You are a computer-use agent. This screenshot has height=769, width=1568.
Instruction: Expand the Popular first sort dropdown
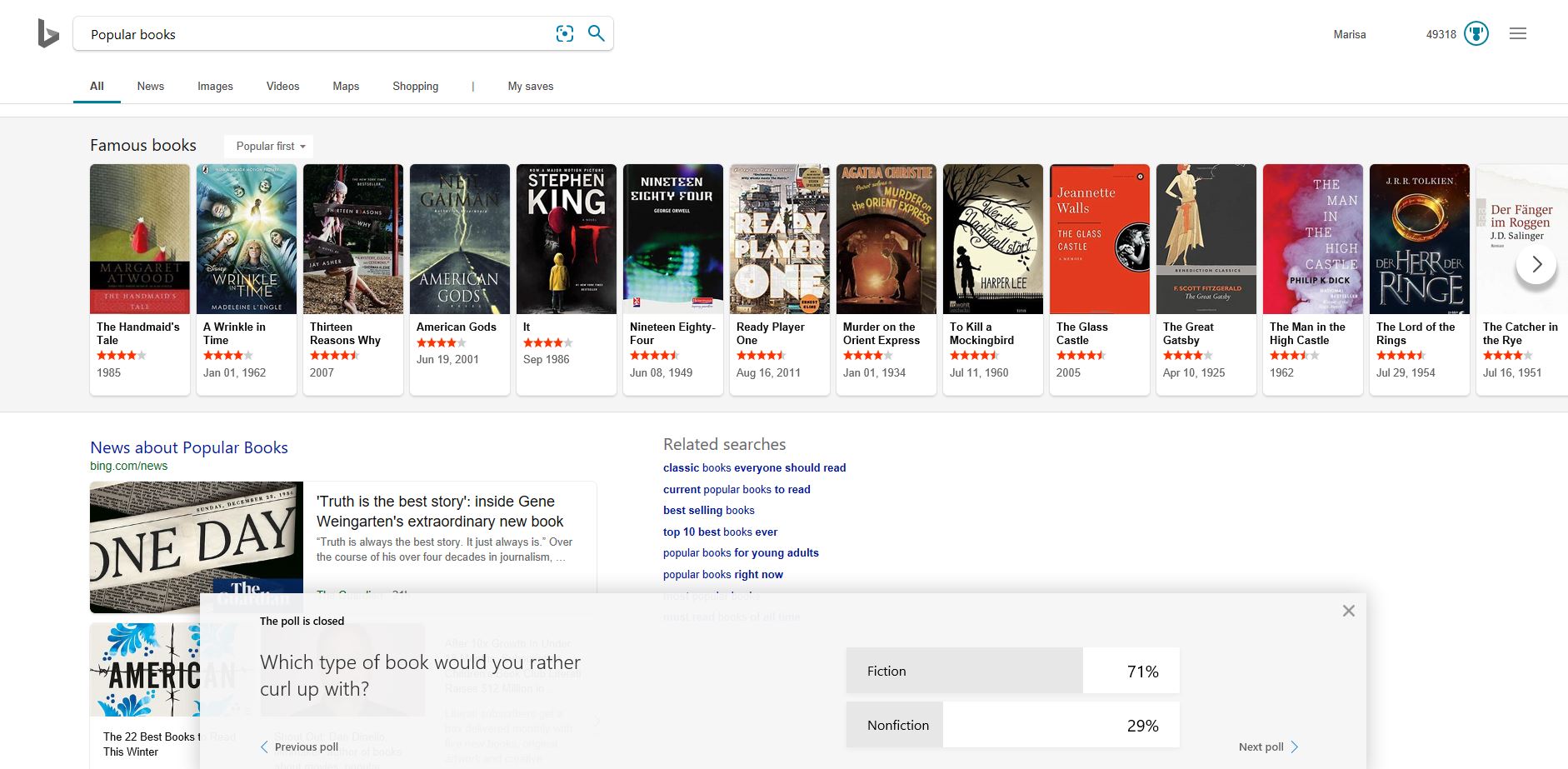(269, 146)
